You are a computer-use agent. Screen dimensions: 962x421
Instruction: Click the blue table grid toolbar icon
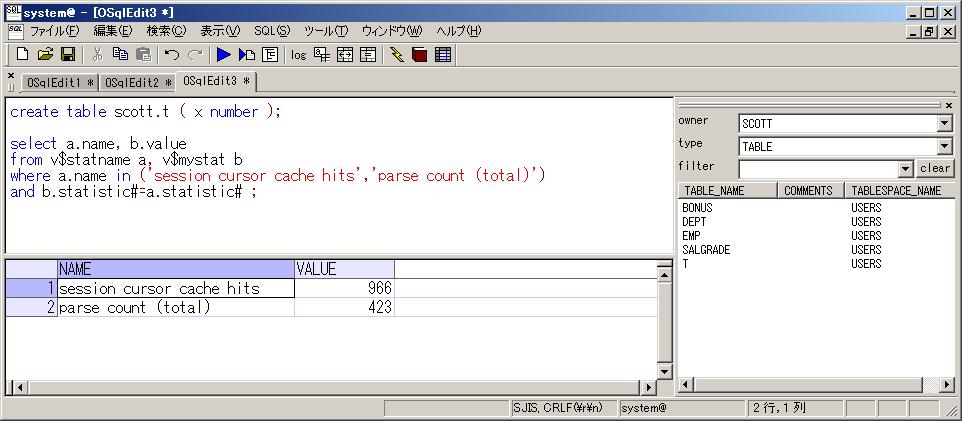coord(443,54)
